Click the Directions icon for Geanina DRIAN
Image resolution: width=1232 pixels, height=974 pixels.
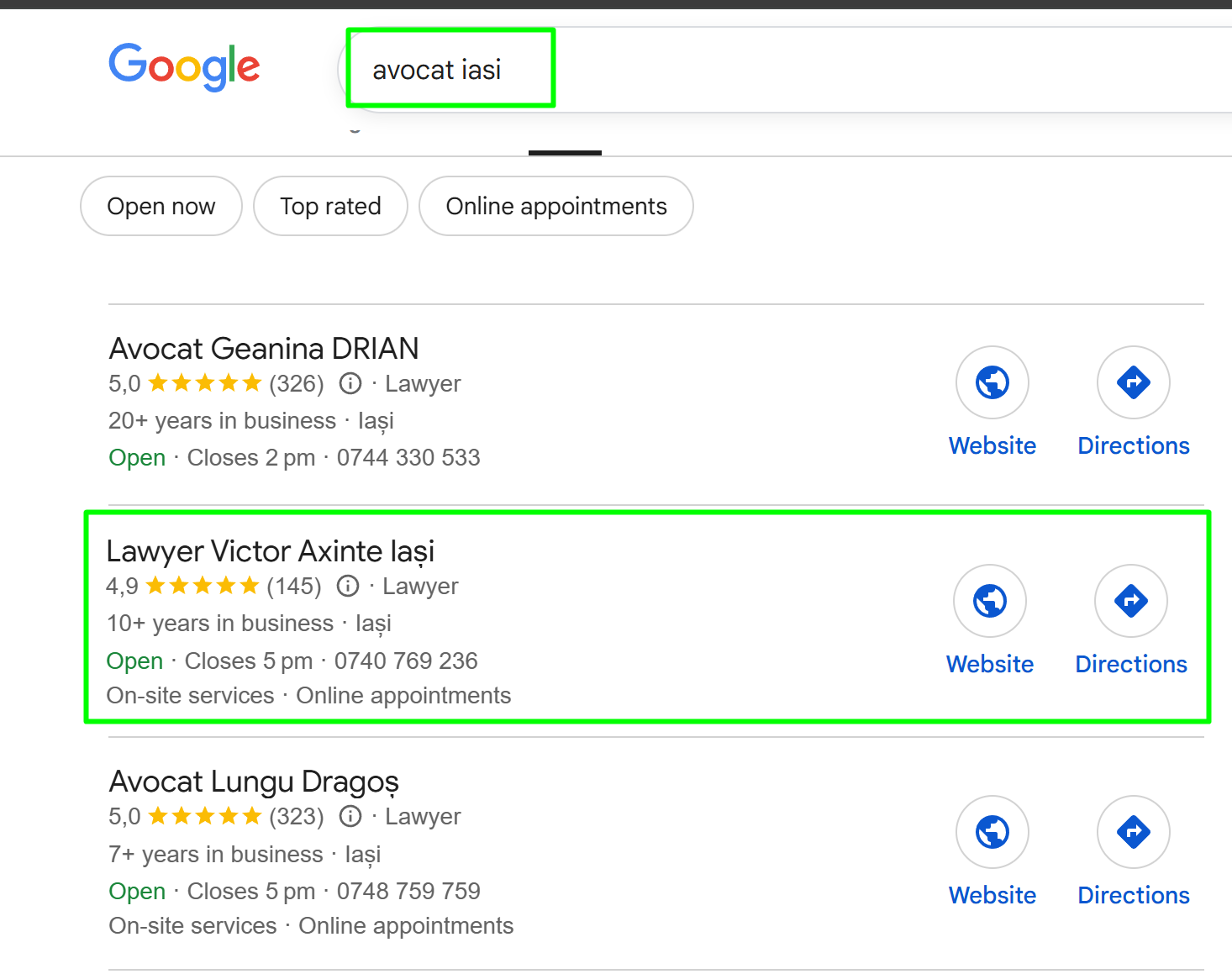pos(1134,382)
